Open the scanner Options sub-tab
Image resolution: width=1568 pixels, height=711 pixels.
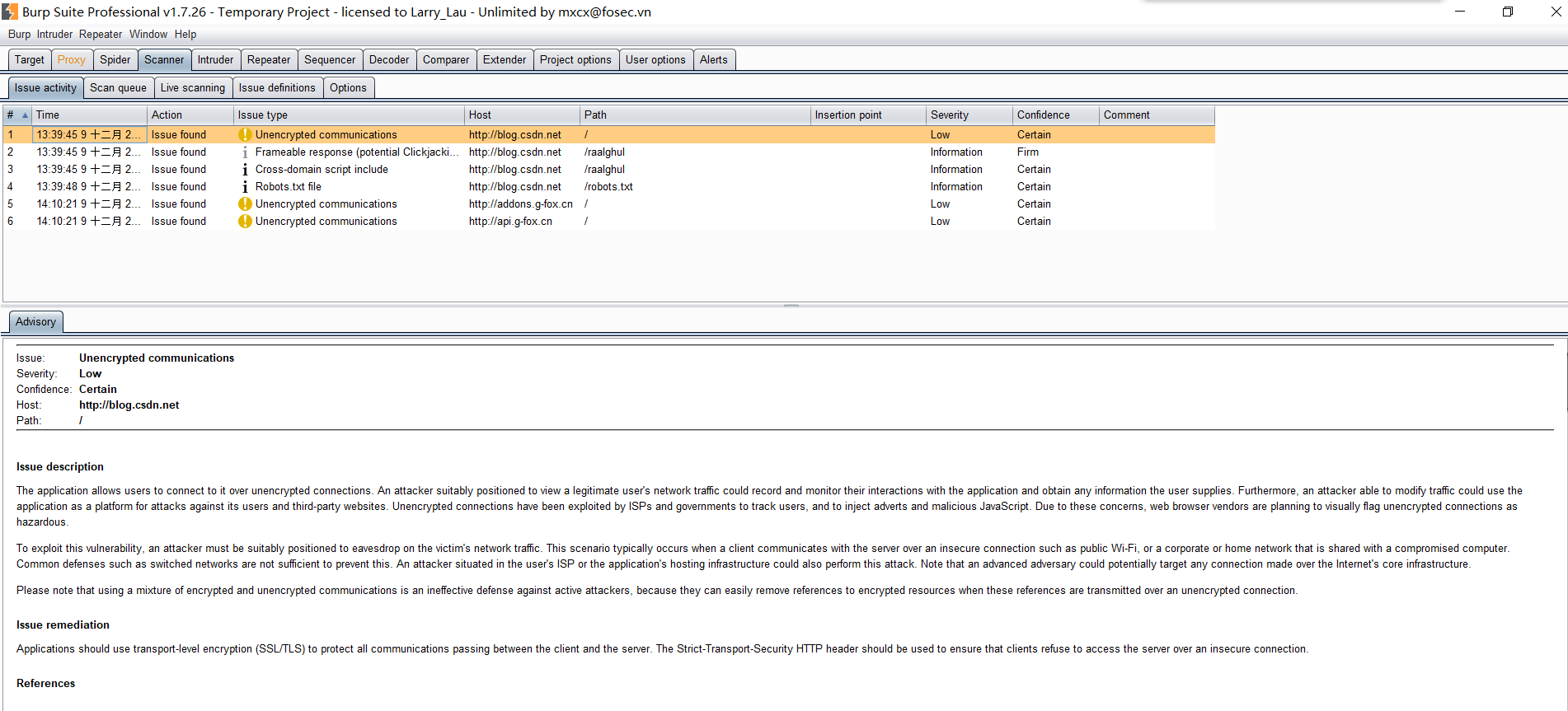348,87
